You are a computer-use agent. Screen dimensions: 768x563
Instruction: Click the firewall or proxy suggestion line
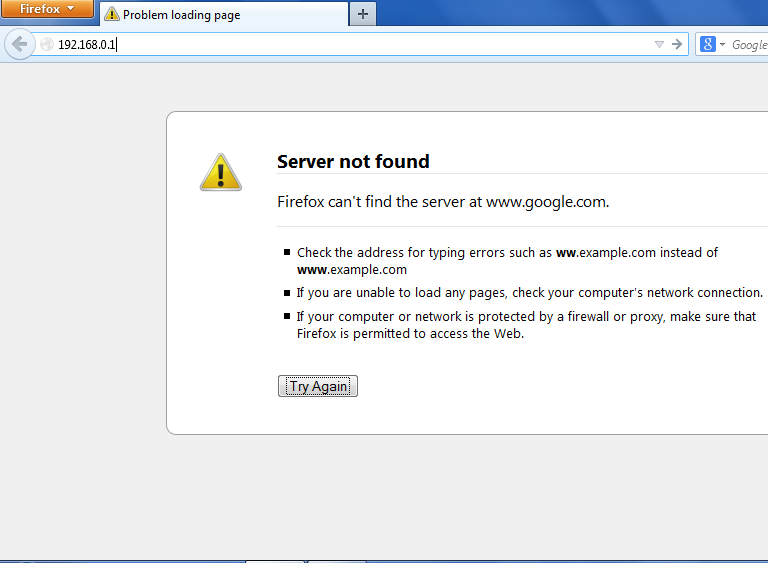(x=526, y=325)
